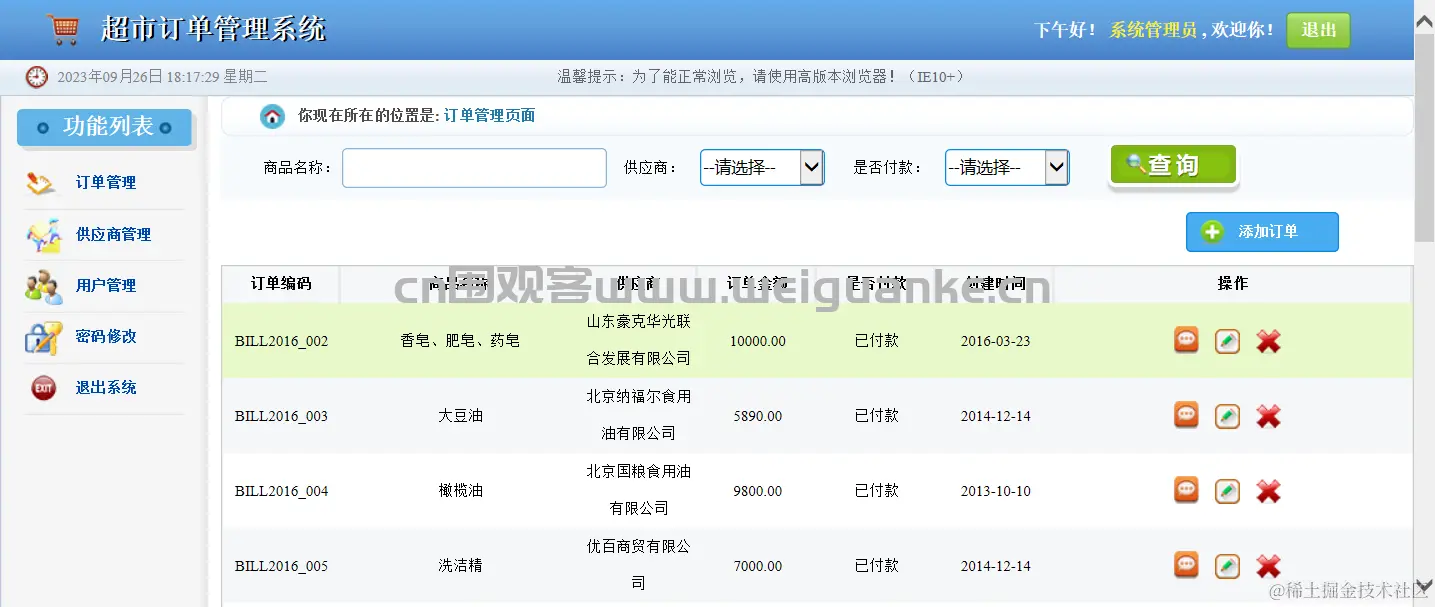Delete order BILL2016_003 with red X
The width and height of the screenshot is (1435, 607).
(x=1268, y=416)
